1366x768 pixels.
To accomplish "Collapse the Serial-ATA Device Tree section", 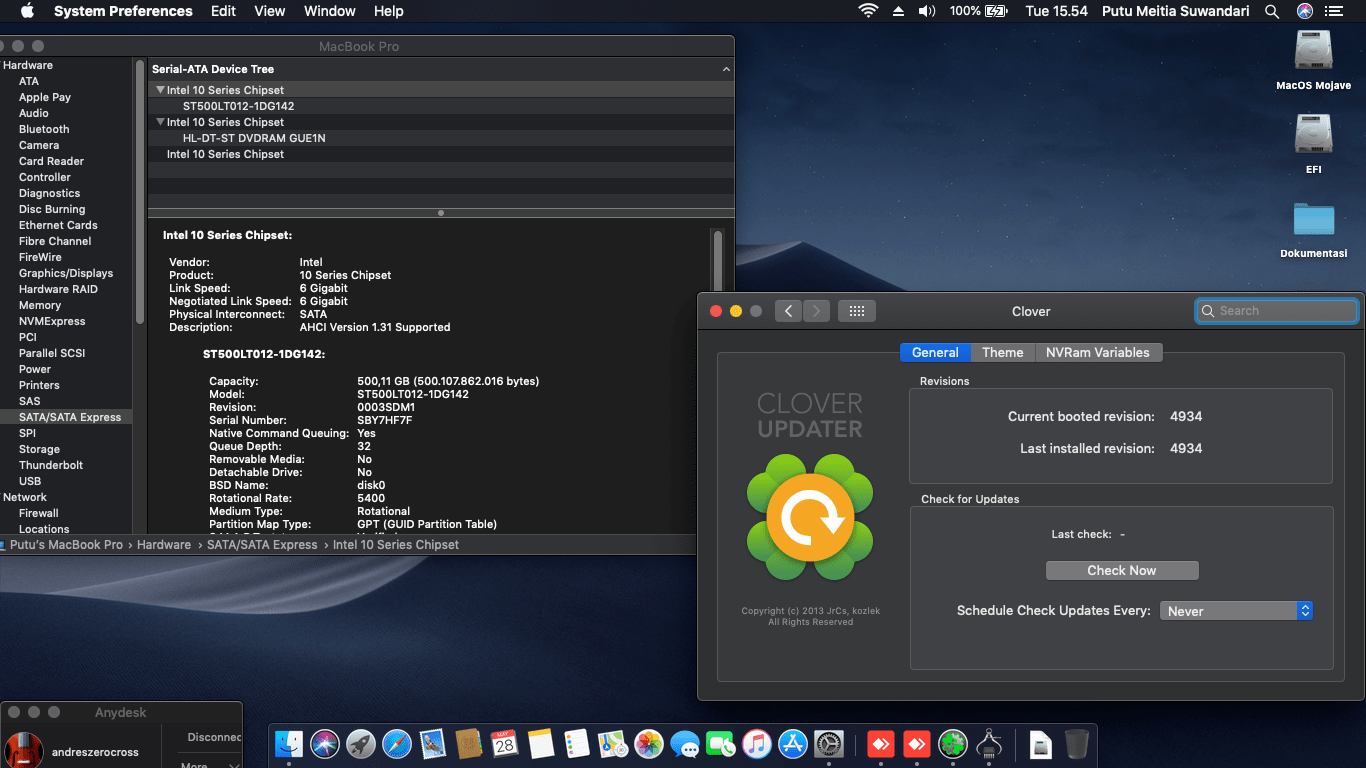I will 725,69.
